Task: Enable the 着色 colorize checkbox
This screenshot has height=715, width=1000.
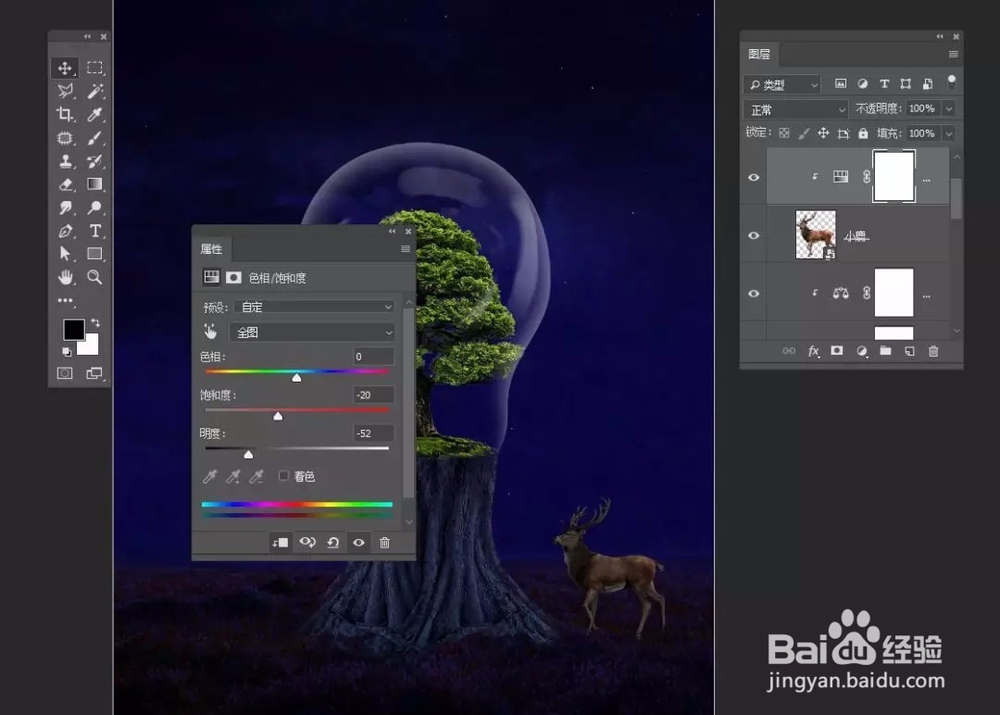Action: [x=284, y=476]
